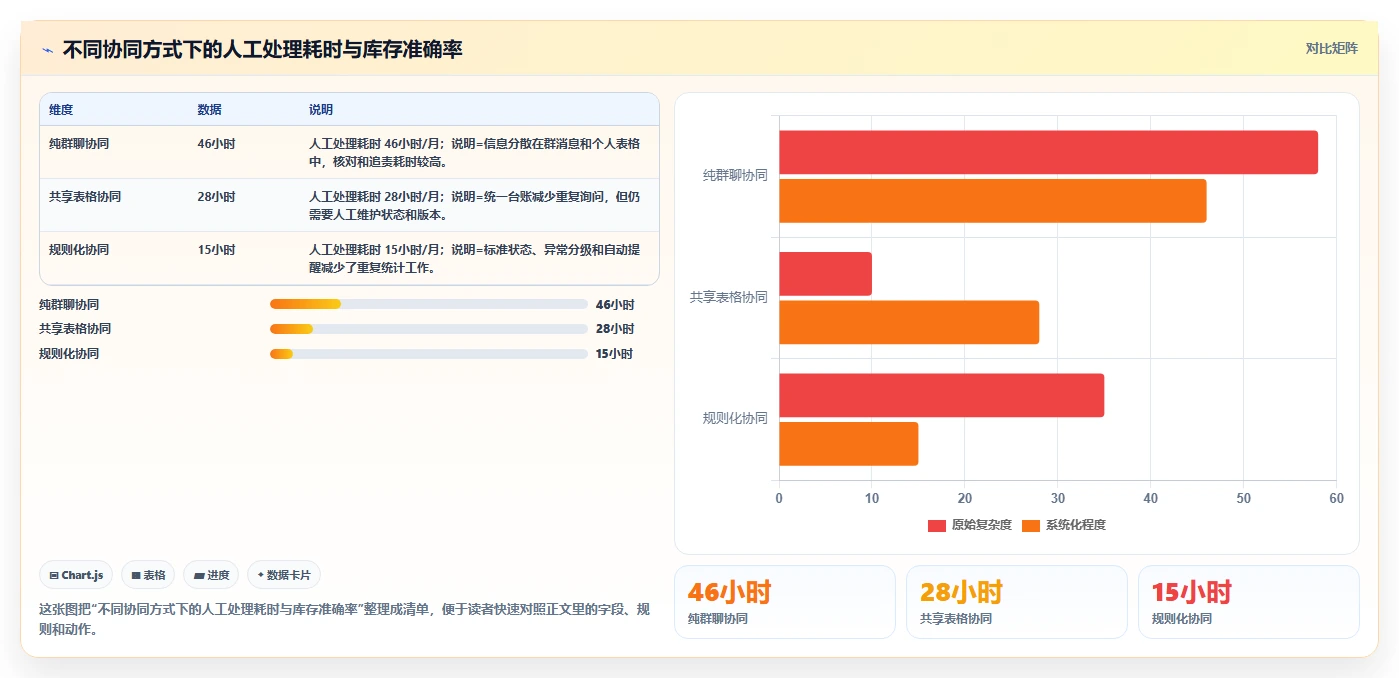Click the orange chart bar for 共享表格协同
This screenshot has height=678, width=1399.
coord(909,322)
